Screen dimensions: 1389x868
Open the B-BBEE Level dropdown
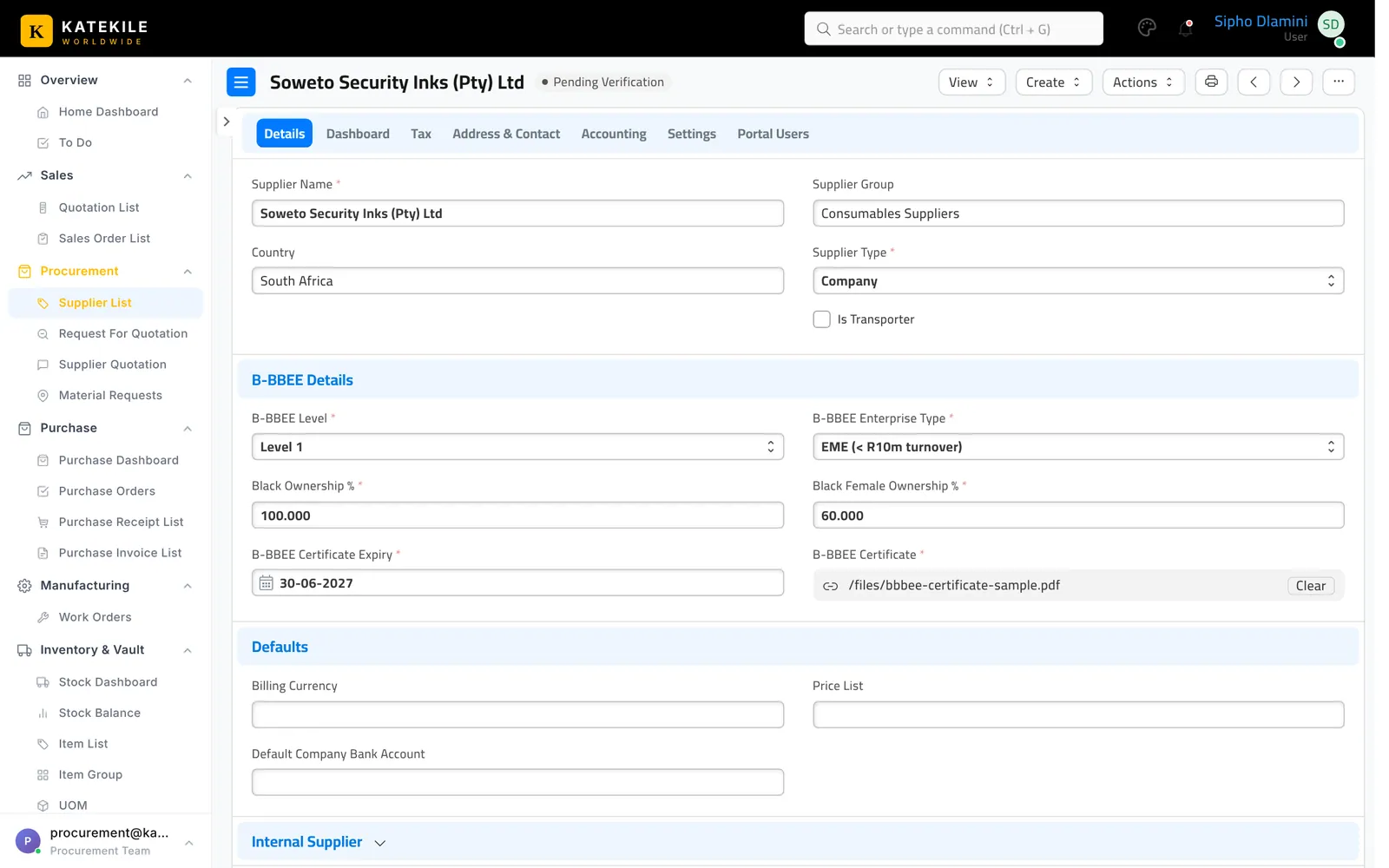[517, 447]
